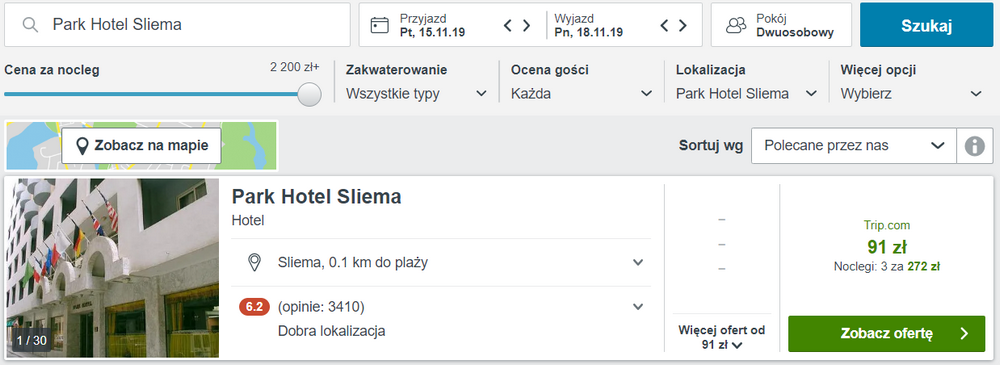Click the guests icon for room type

point(736,25)
